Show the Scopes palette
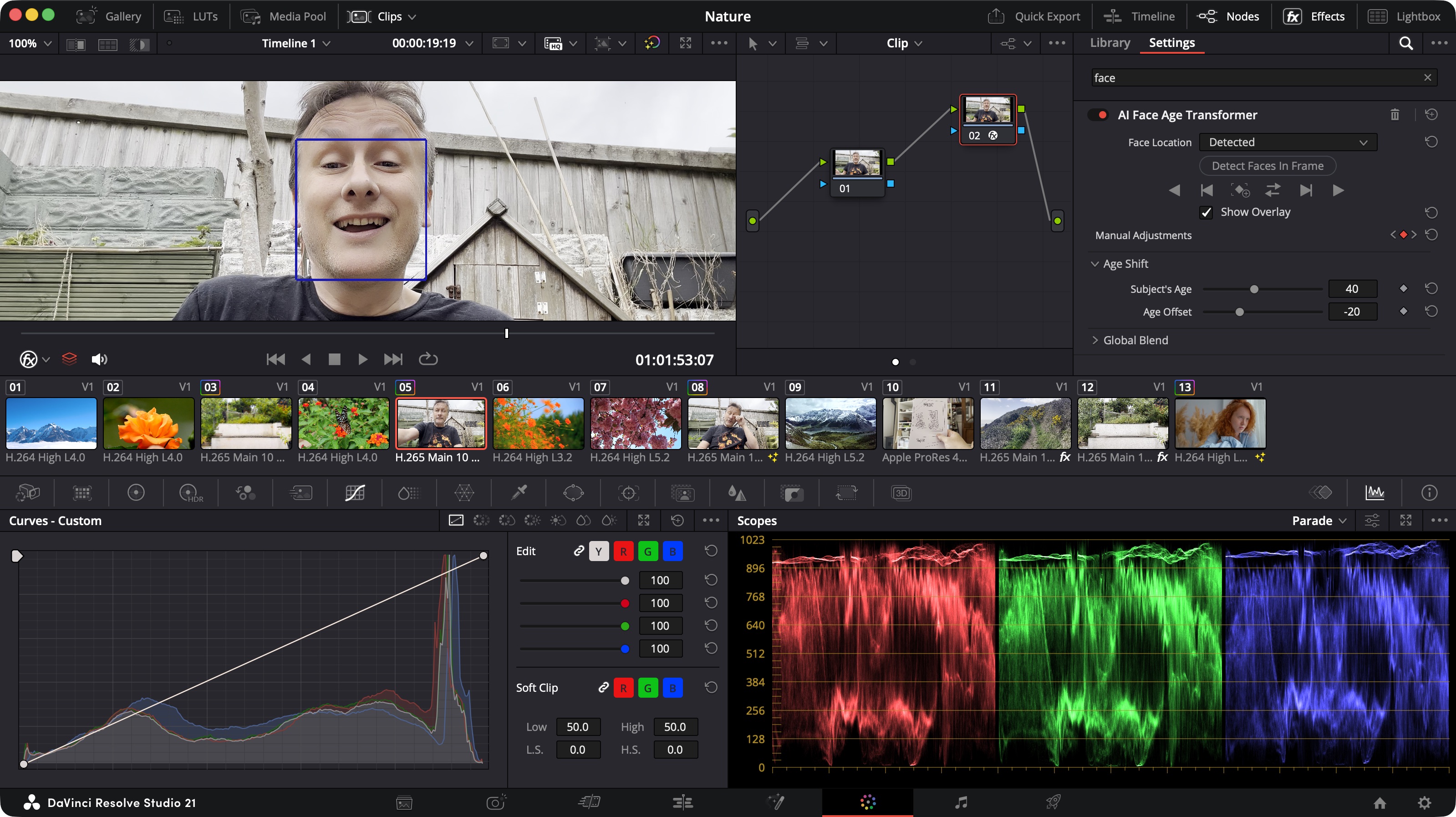The image size is (1456, 817). [x=1374, y=492]
